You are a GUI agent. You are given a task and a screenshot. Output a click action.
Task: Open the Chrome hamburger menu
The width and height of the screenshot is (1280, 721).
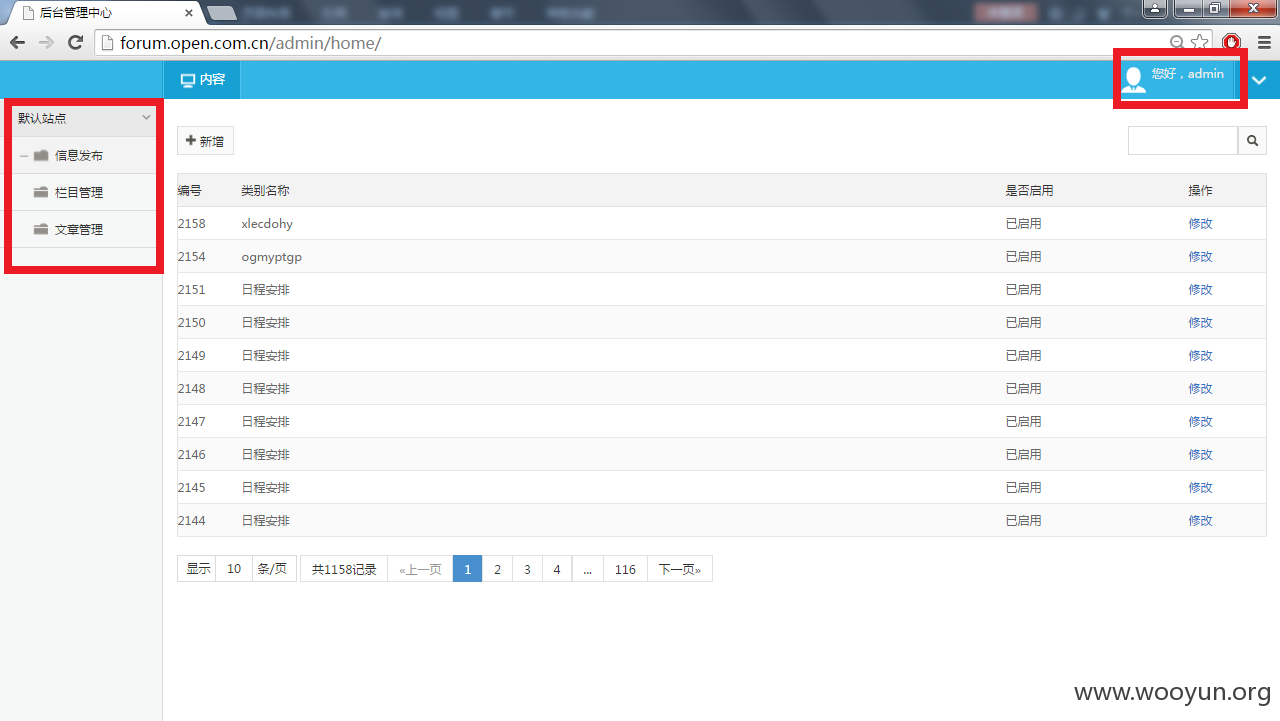point(1264,42)
